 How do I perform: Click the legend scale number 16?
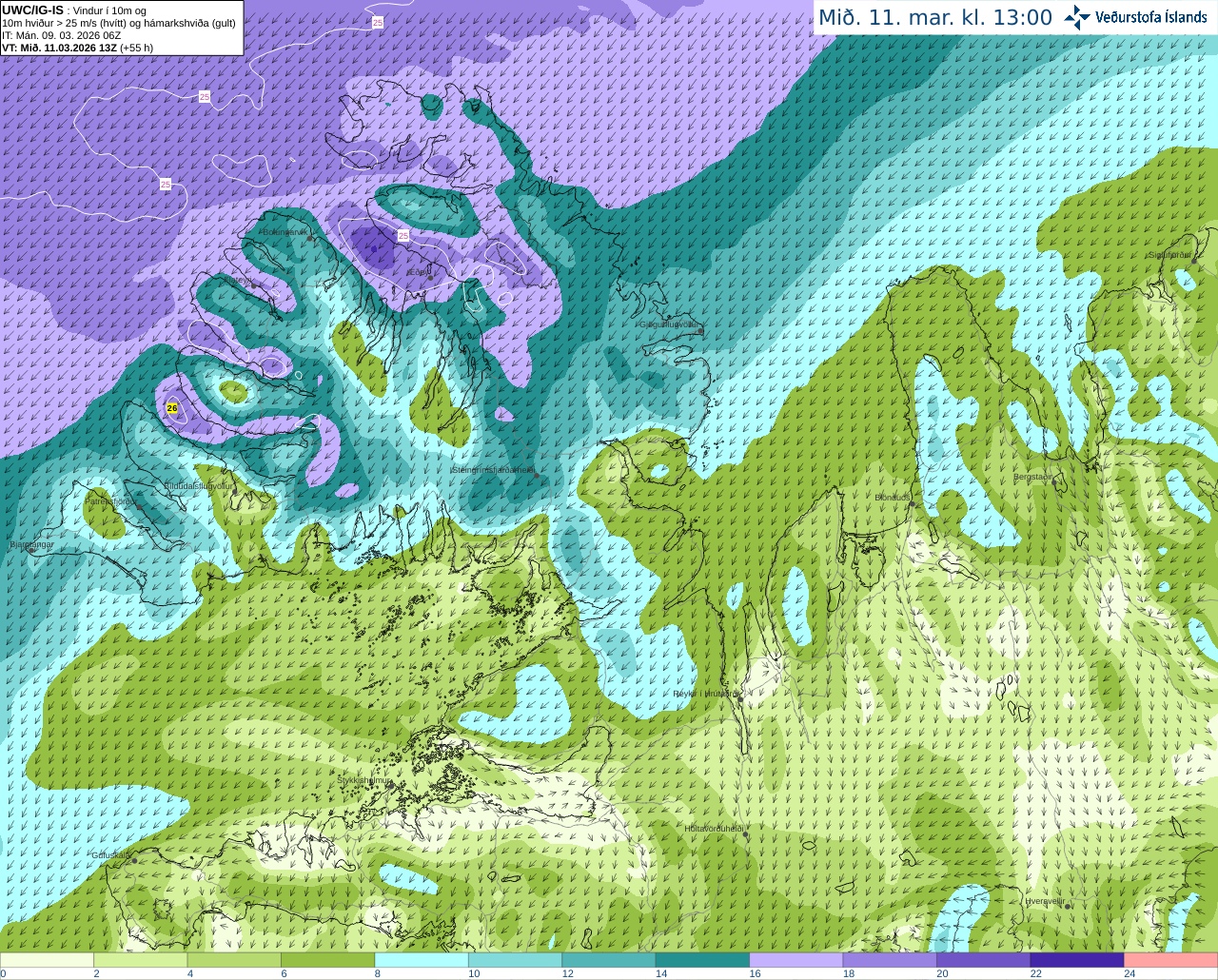pyautogui.click(x=755, y=973)
